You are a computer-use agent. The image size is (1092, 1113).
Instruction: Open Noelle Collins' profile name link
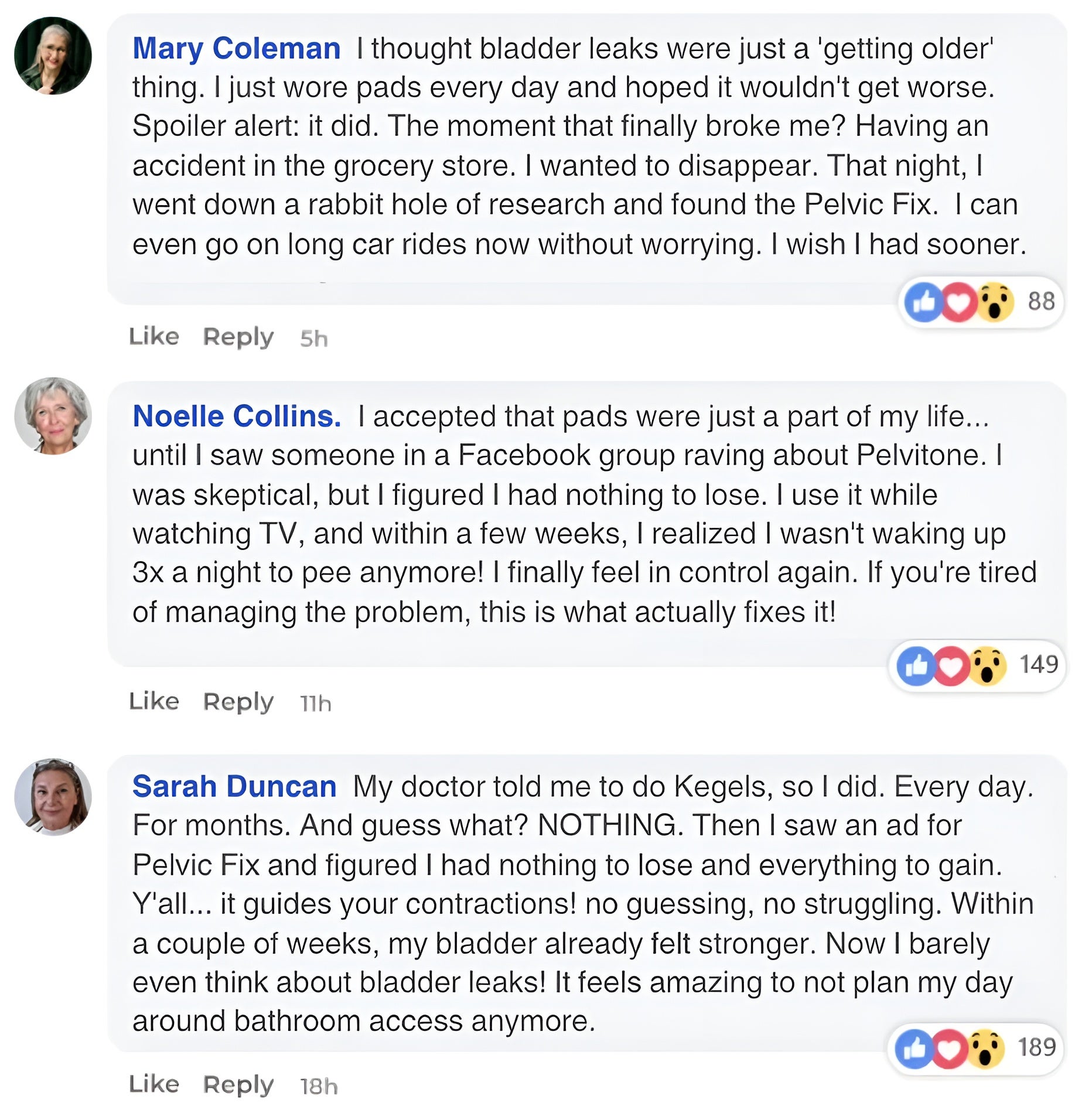(x=237, y=416)
